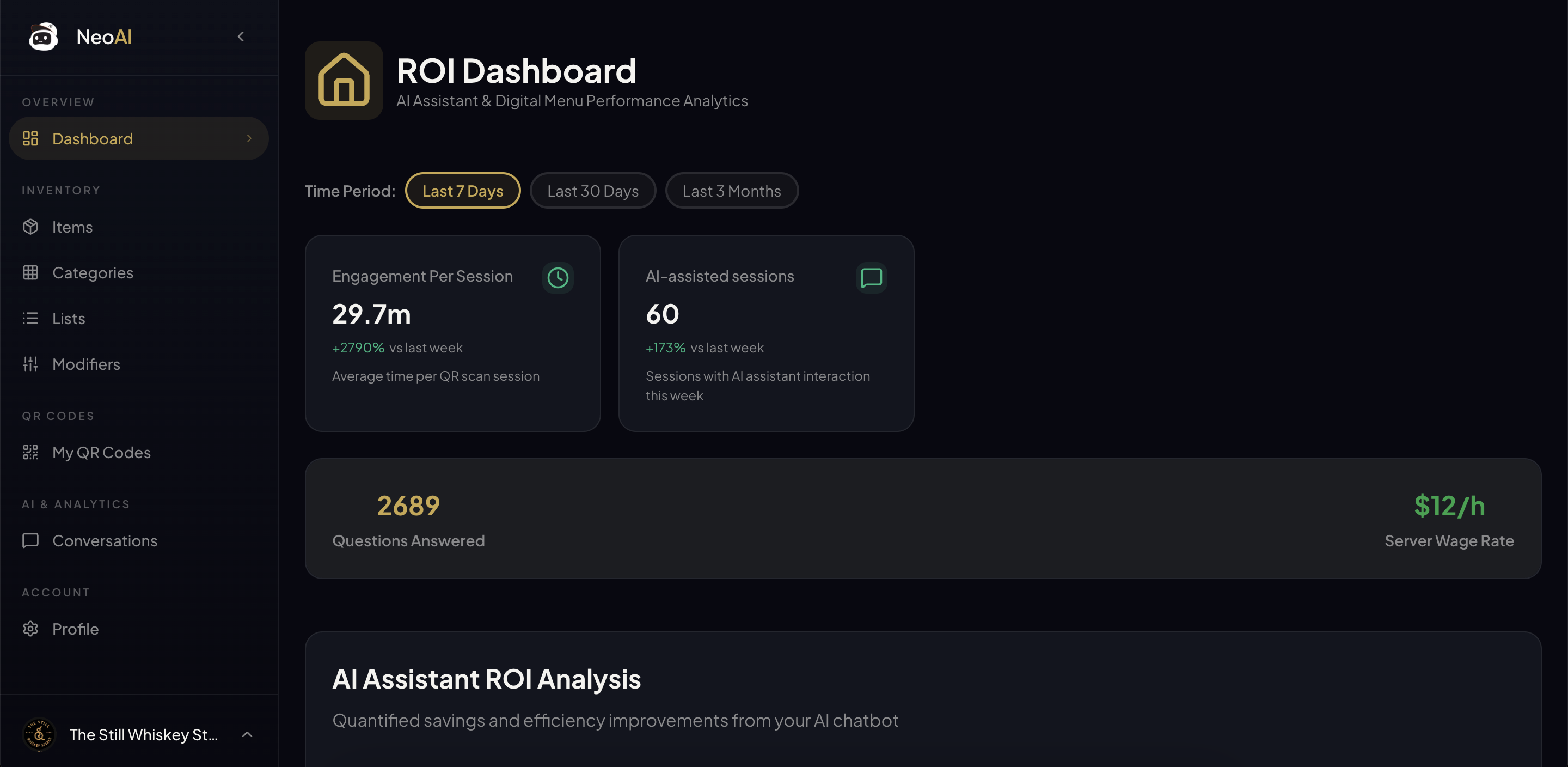This screenshot has height=767, width=1568.
Task: Click the Lists icon
Action: pyautogui.click(x=30, y=318)
